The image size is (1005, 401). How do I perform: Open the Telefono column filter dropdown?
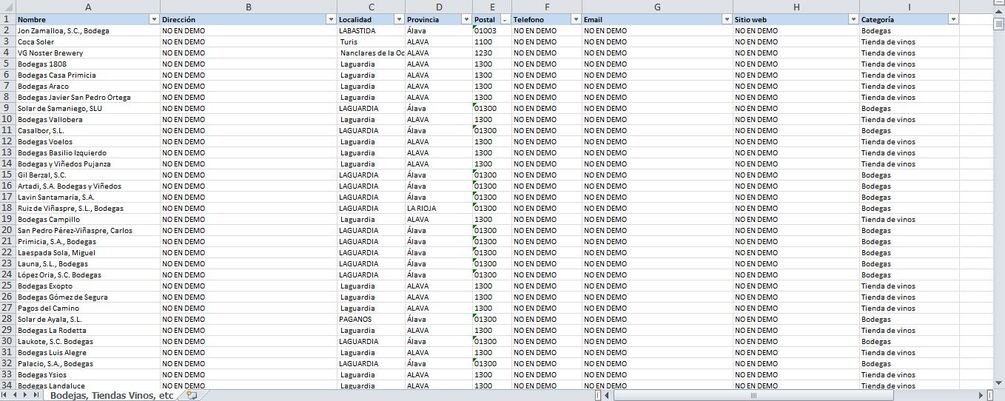(576, 20)
